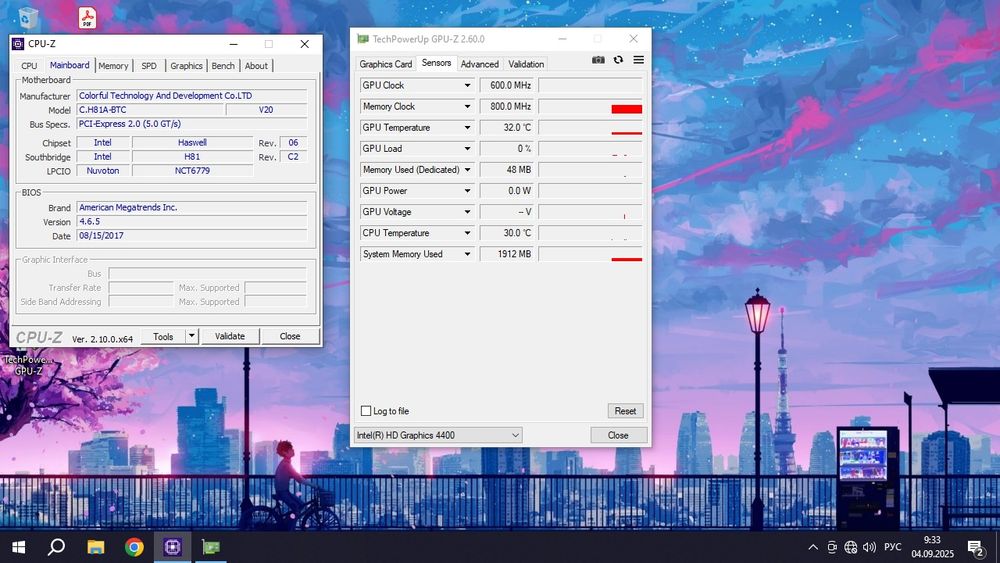Open the About tab in CPU-Z
The image size is (1000, 563).
tap(256, 66)
